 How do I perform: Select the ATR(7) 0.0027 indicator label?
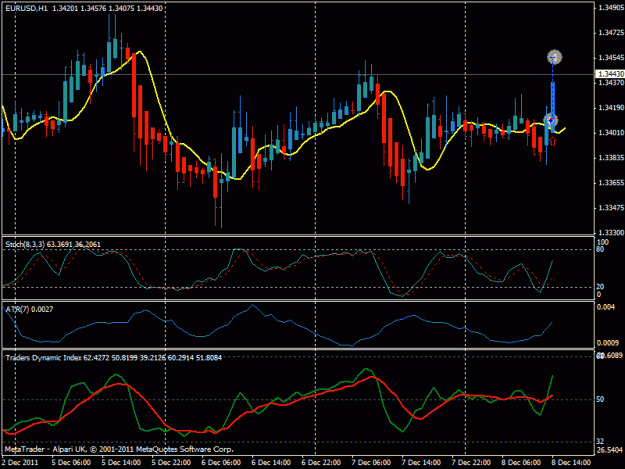click(29, 309)
